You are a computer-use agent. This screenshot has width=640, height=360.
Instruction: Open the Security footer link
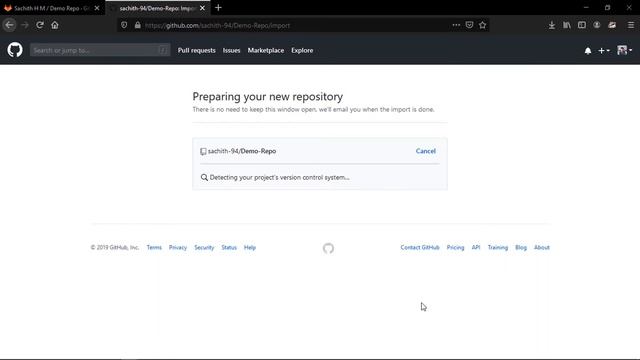[x=204, y=247]
